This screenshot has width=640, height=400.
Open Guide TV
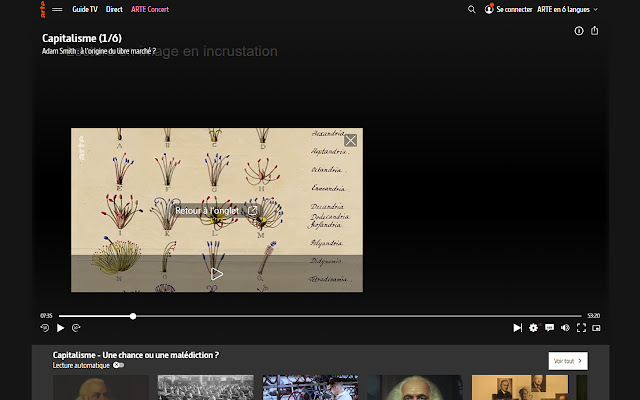pyautogui.click(x=85, y=9)
